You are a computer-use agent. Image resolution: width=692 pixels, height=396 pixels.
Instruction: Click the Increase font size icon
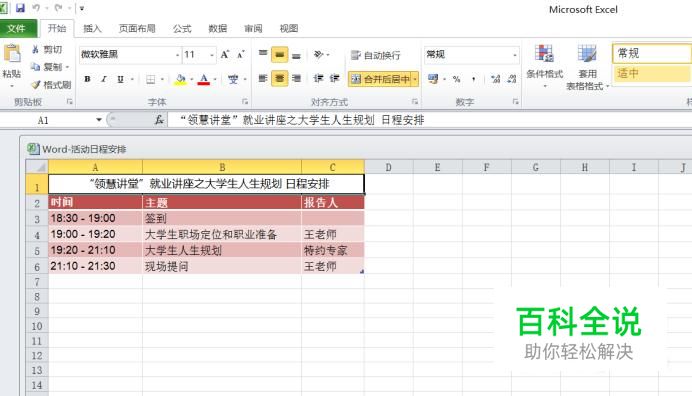coord(225,54)
